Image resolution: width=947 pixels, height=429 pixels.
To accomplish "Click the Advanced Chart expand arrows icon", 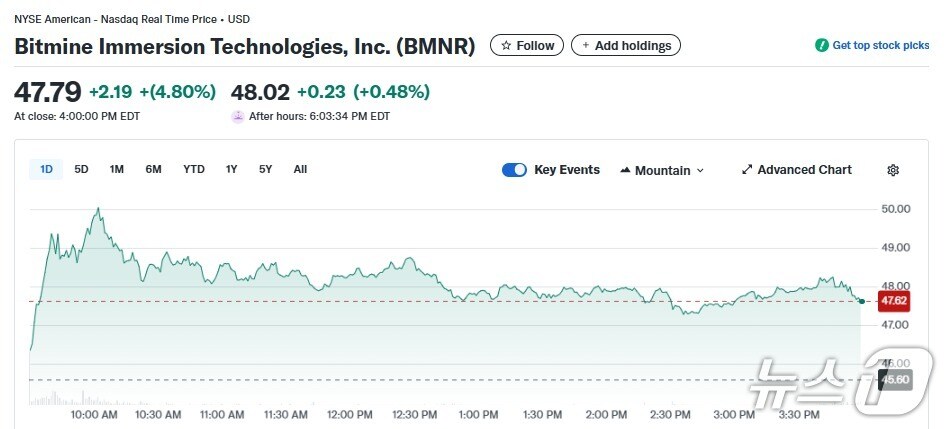I will (747, 170).
